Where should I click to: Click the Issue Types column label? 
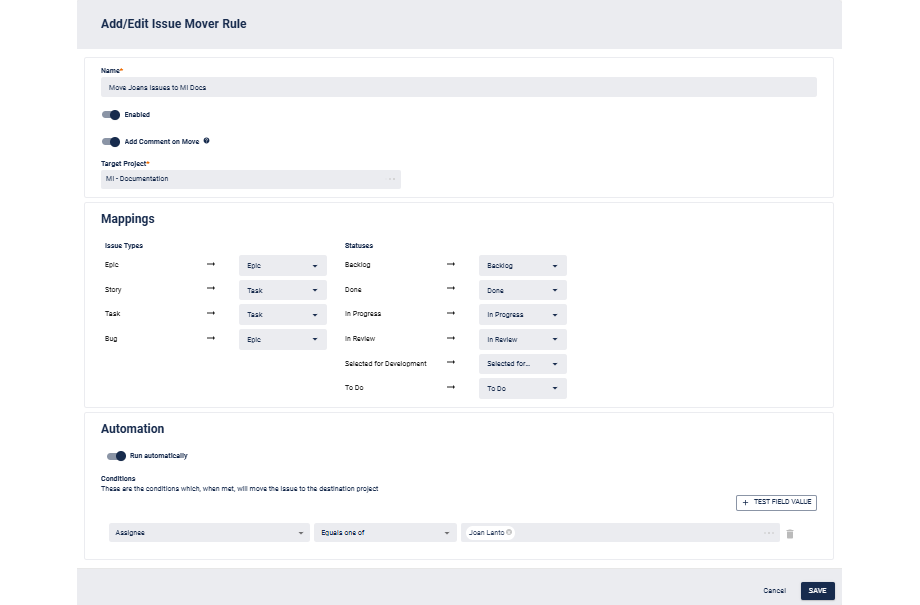click(124, 246)
